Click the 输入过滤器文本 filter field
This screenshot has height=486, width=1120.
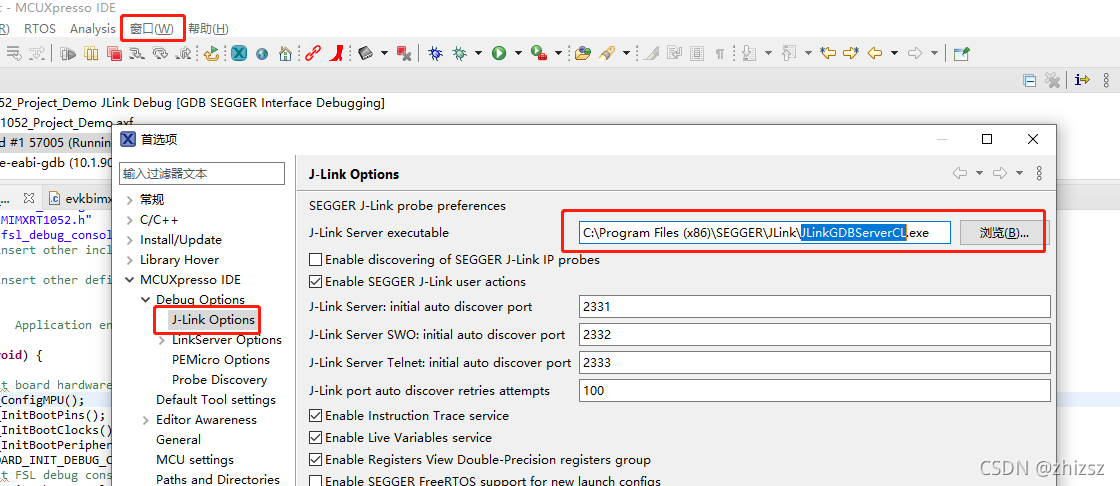(x=202, y=173)
